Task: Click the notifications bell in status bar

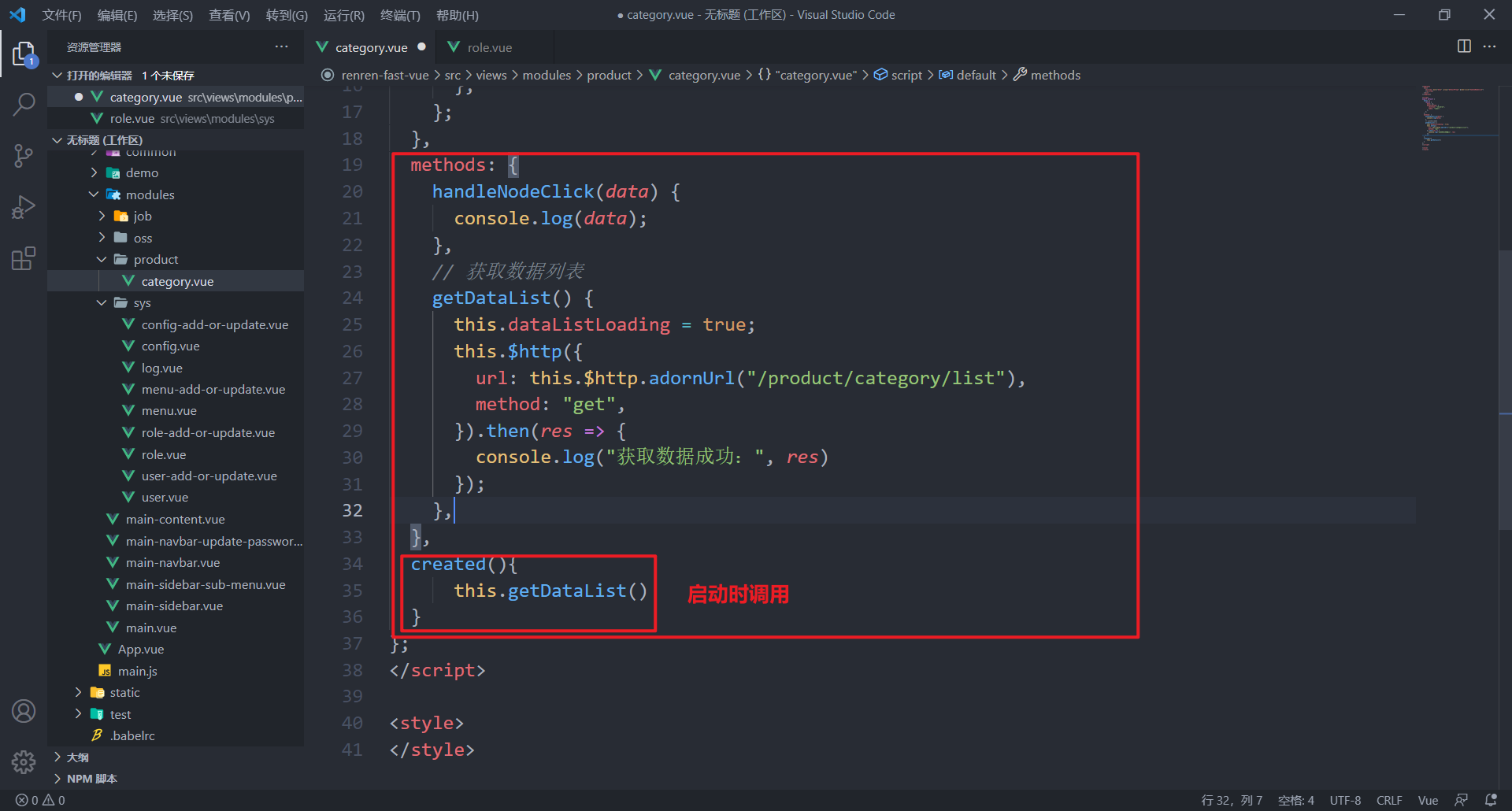Action: click(1491, 800)
